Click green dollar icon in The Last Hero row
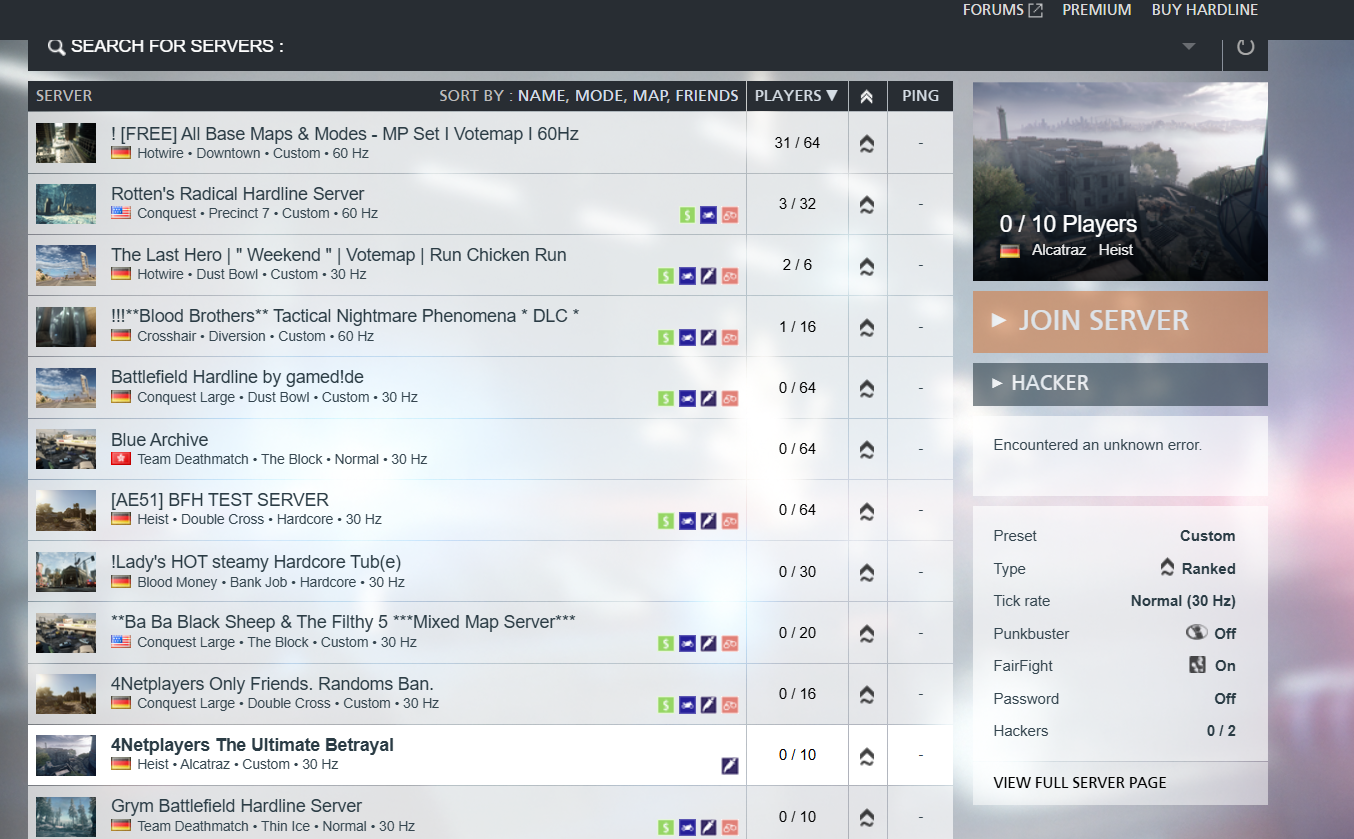 tap(666, 276)
